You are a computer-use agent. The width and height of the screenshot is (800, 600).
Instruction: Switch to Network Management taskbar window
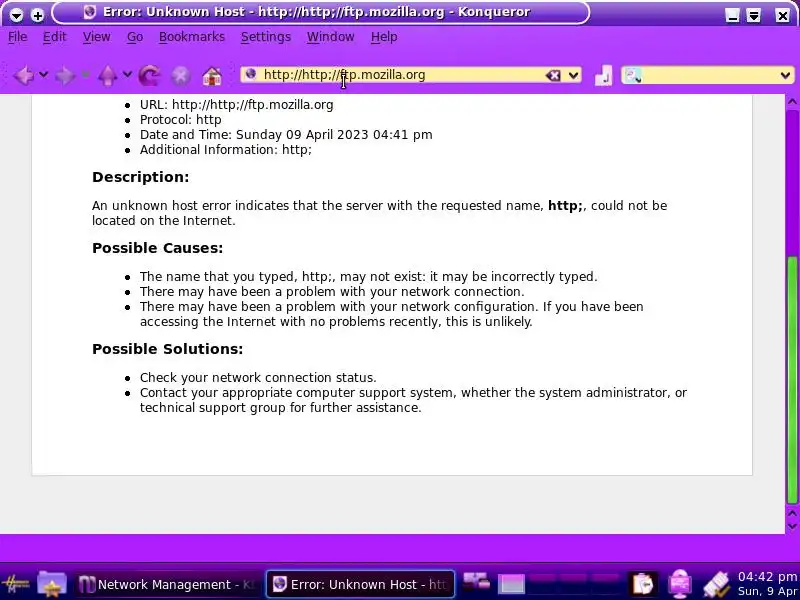point(168,584)
